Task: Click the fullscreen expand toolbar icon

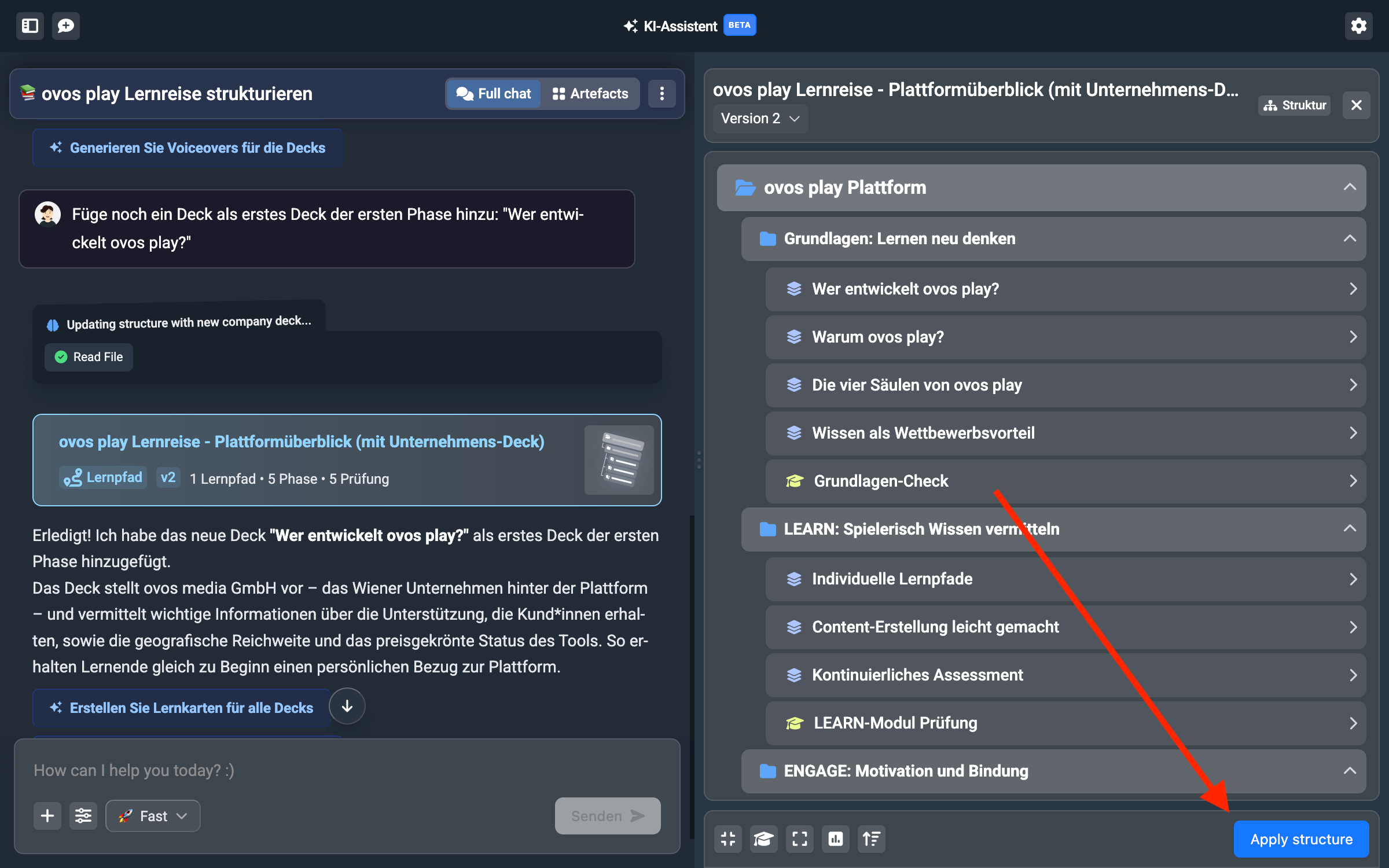Action: (800, 838)
